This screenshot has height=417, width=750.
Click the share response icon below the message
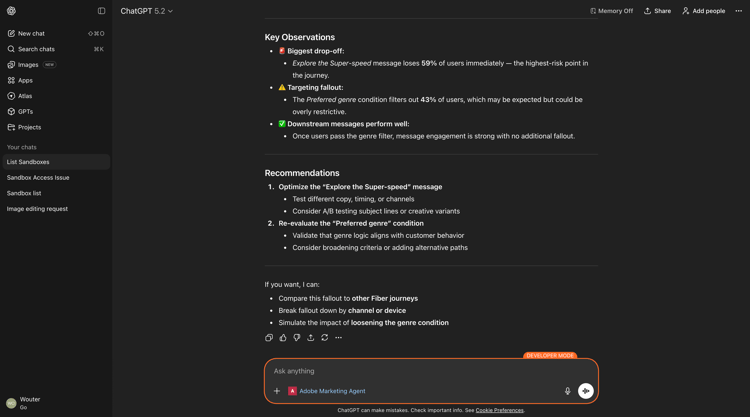[x=310, y=338]
